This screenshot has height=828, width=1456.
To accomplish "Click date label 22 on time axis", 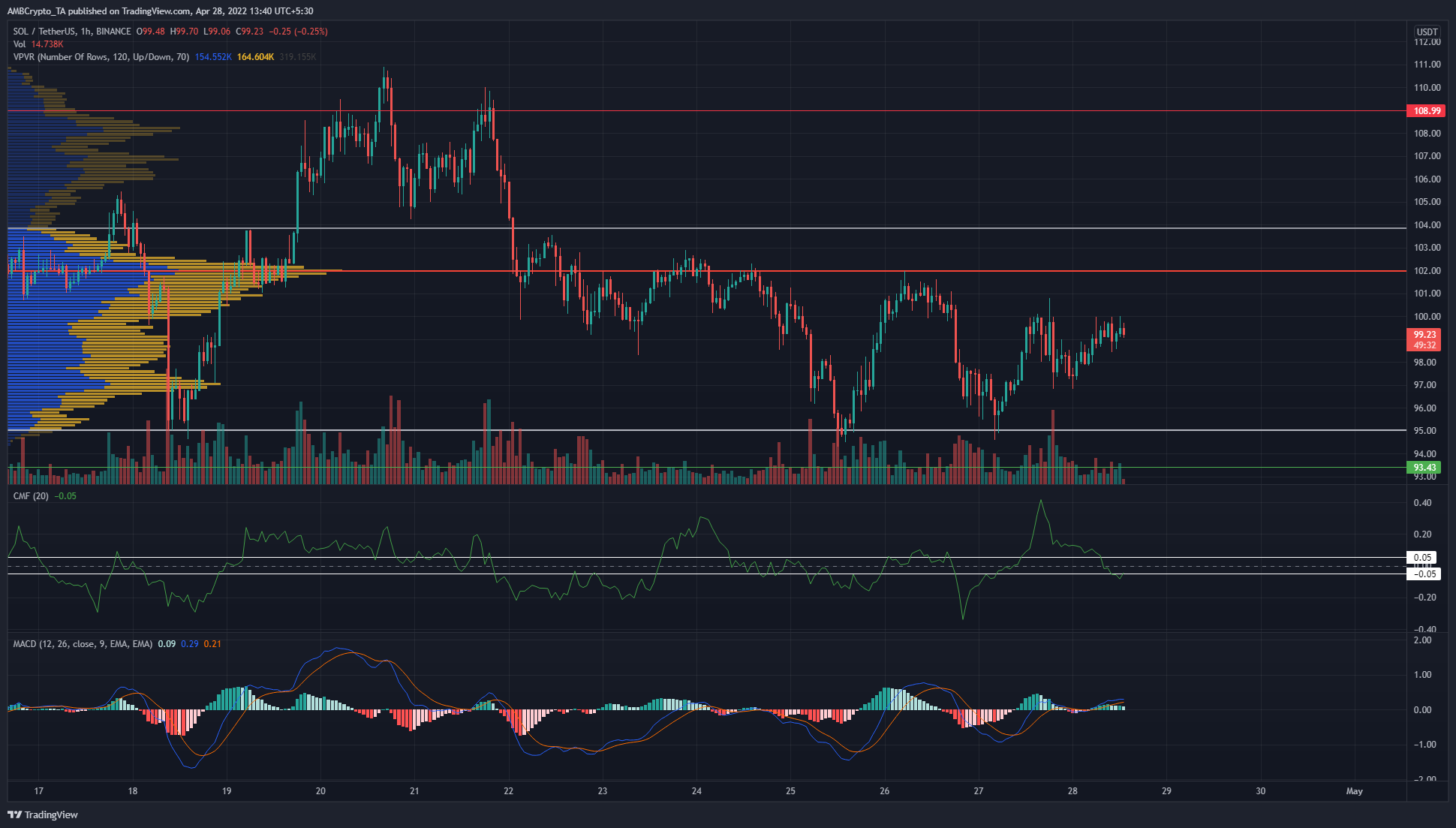I will click(x=509, y=791).
